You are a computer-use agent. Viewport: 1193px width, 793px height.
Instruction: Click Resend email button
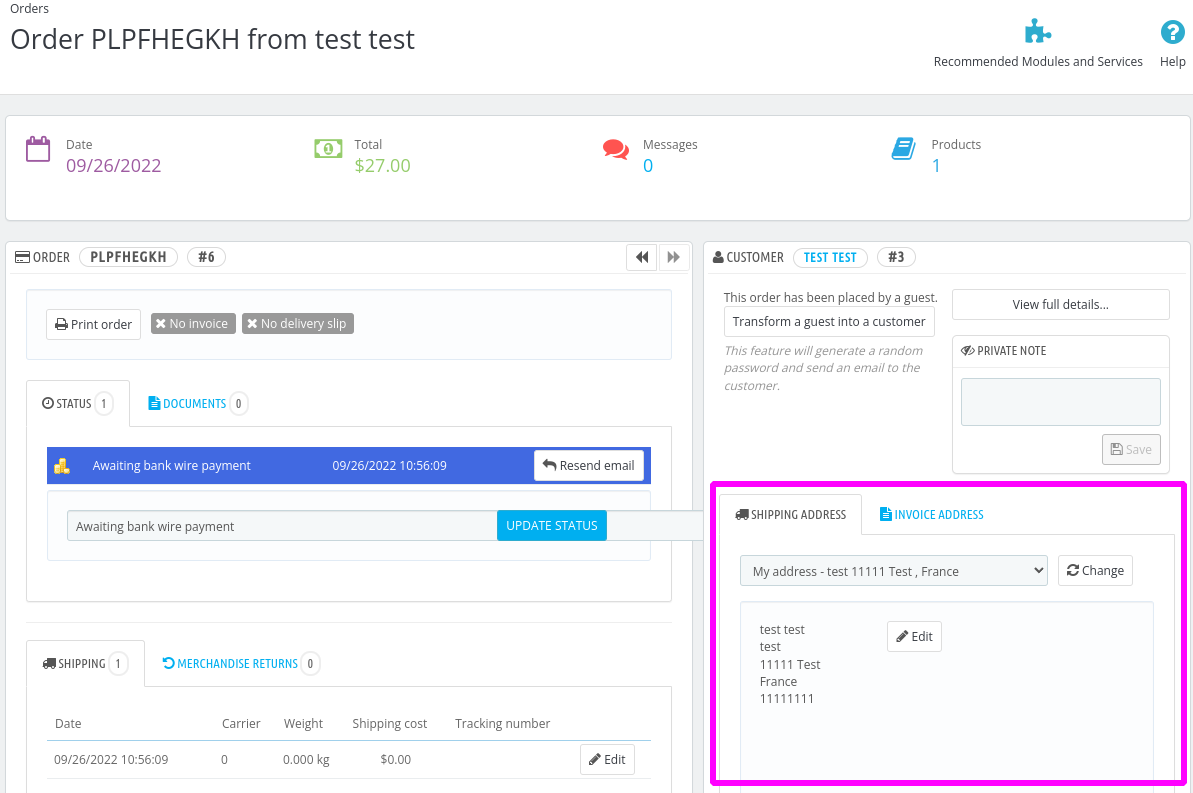[589, 466]
